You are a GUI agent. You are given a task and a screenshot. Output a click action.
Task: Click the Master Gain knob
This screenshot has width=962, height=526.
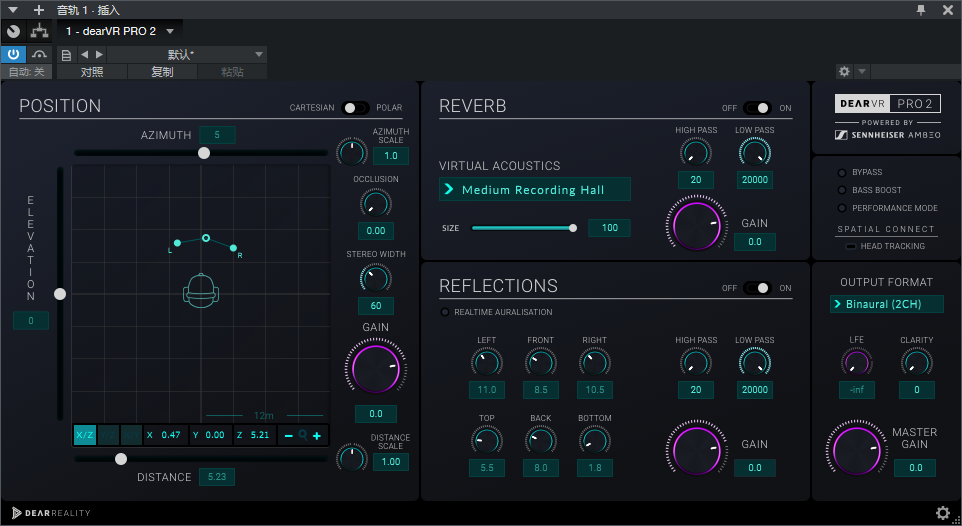[x=856, y=451]
